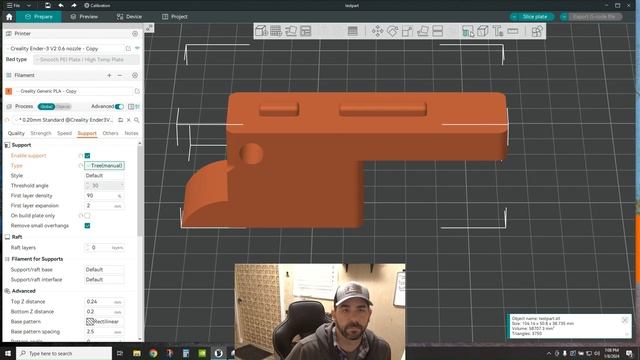
Task: Open the Creality Generic PLA filament dropdown
Action: (73, 91)
